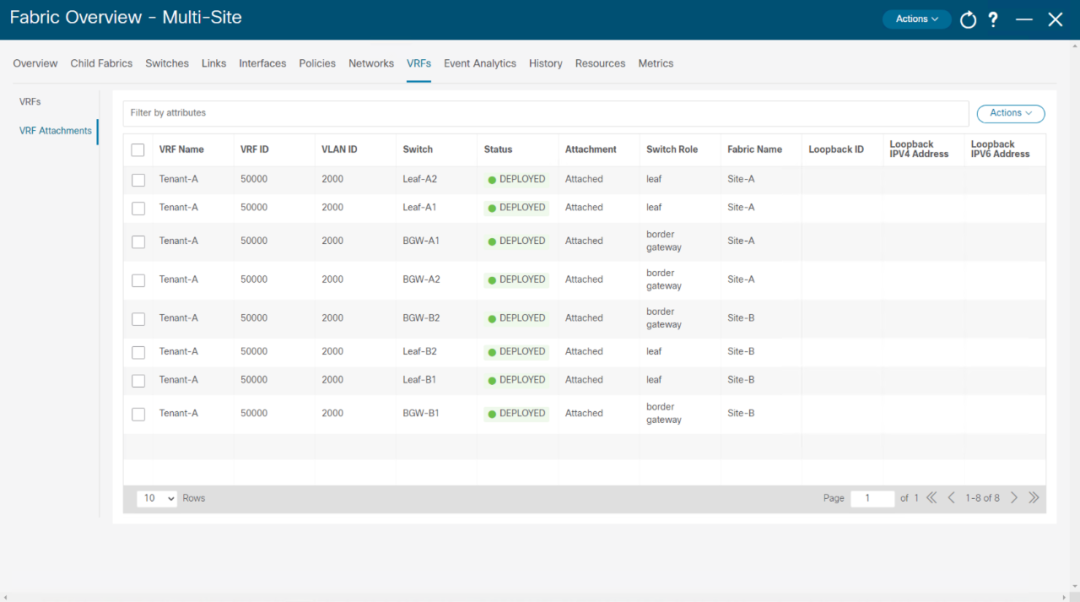Open the Metrics tab
Viewport: 1080px width, 602px height.
(x=656, y=63)
